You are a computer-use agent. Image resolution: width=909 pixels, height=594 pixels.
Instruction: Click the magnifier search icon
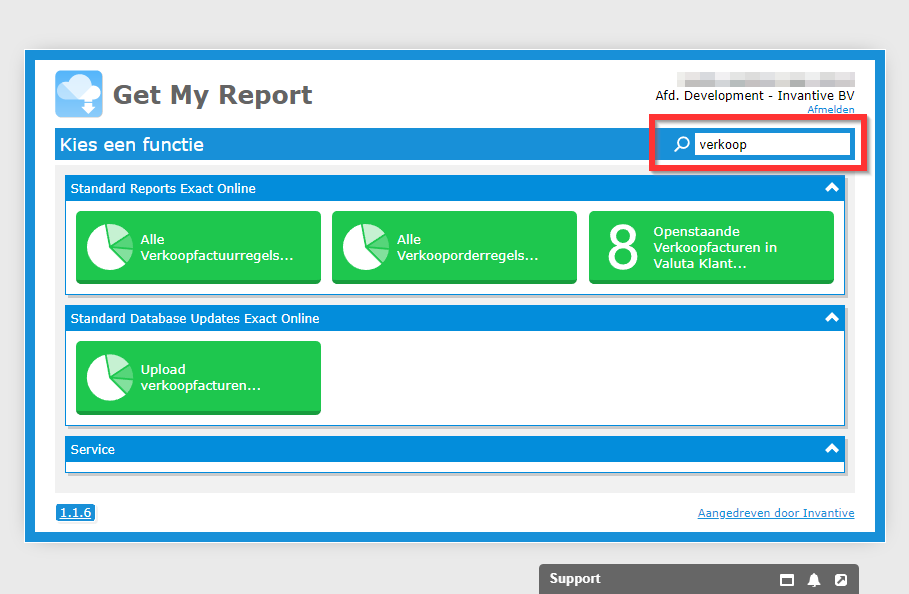pyautogui.click(x=682, y=144)
